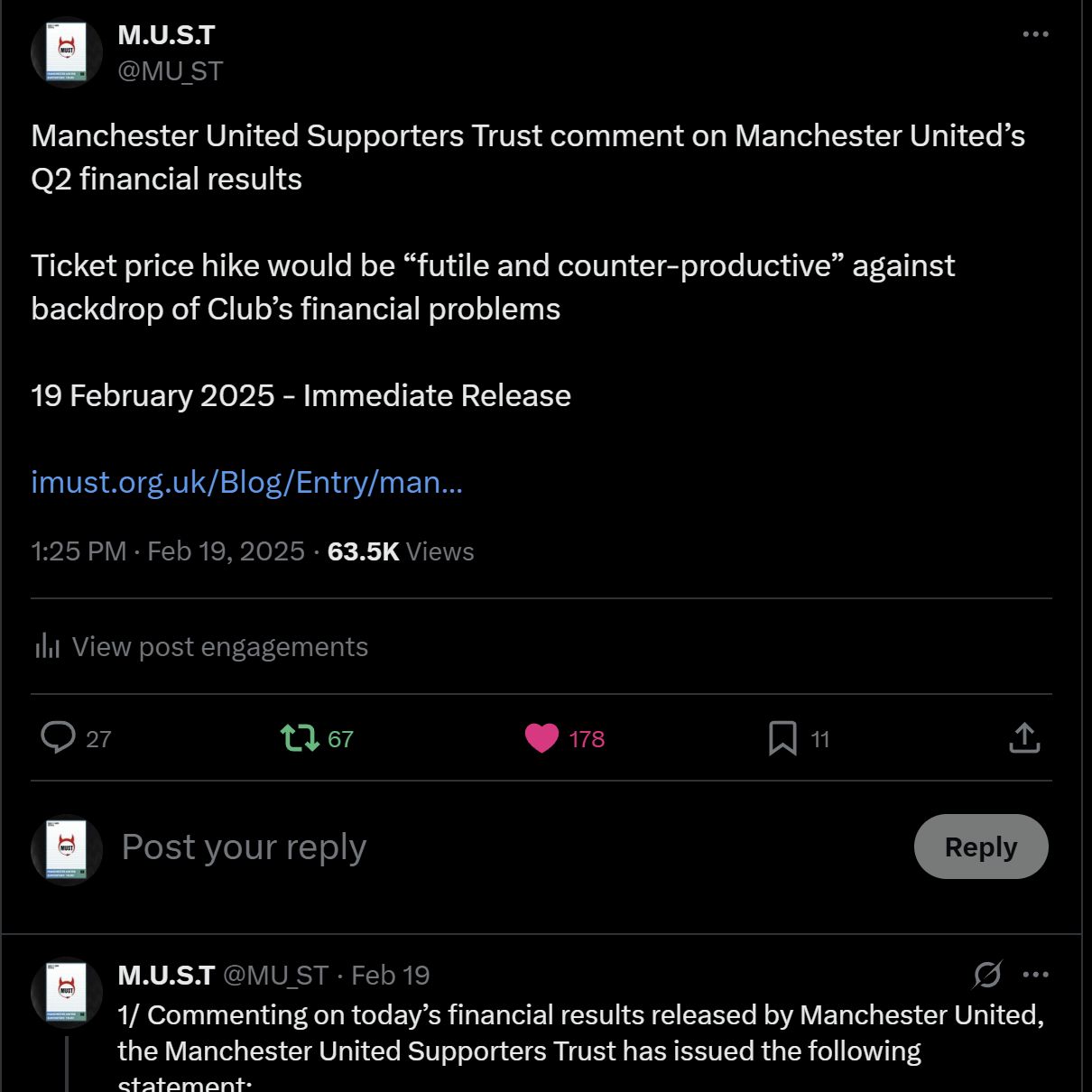Image resolution: width=1092 pixels, height=1092 pixels.
Task: View post engagements
Action: [219, 647]
